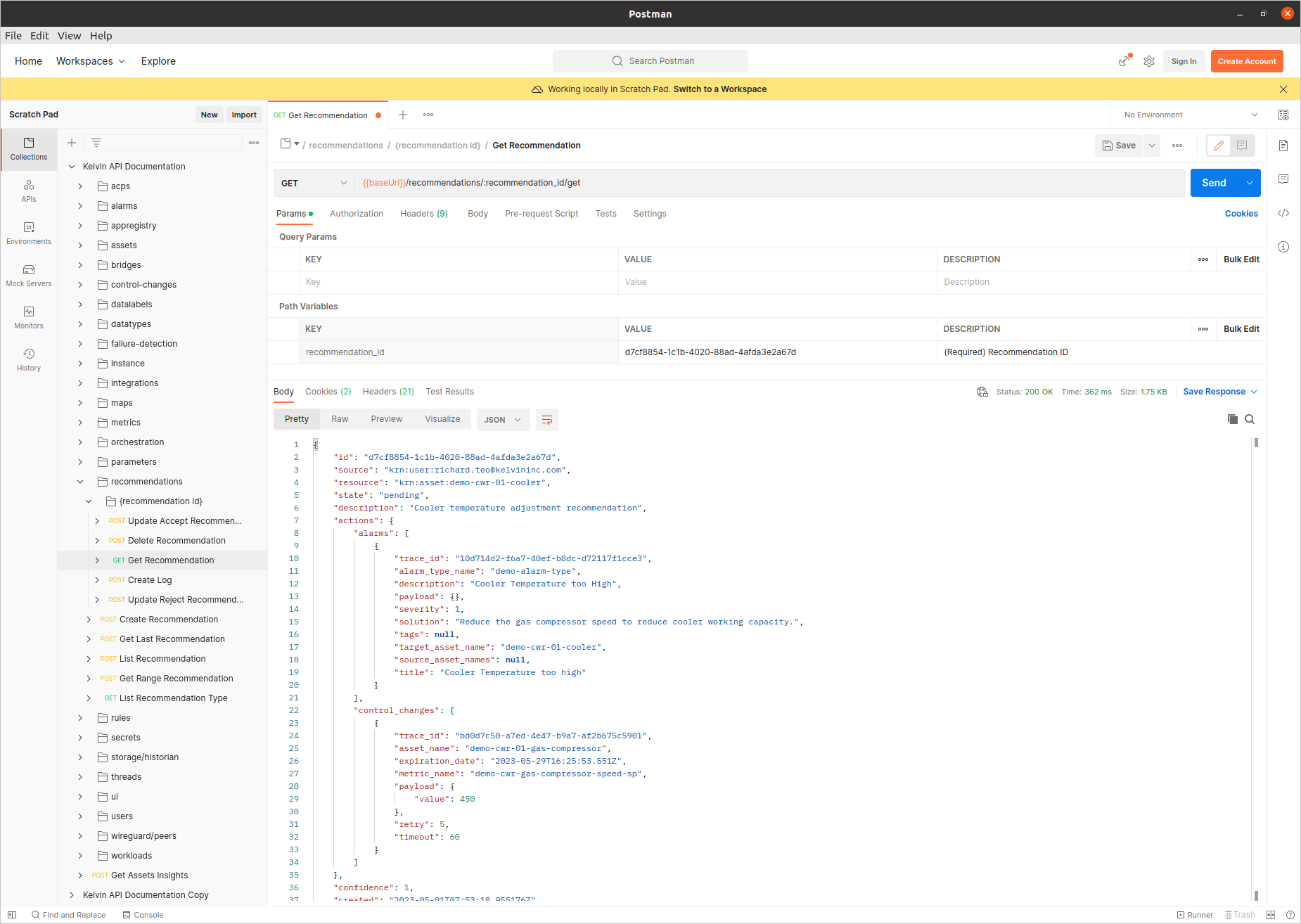
Task: Open the Collections panel in the sidebar
Action: click(x=28, y=149)
